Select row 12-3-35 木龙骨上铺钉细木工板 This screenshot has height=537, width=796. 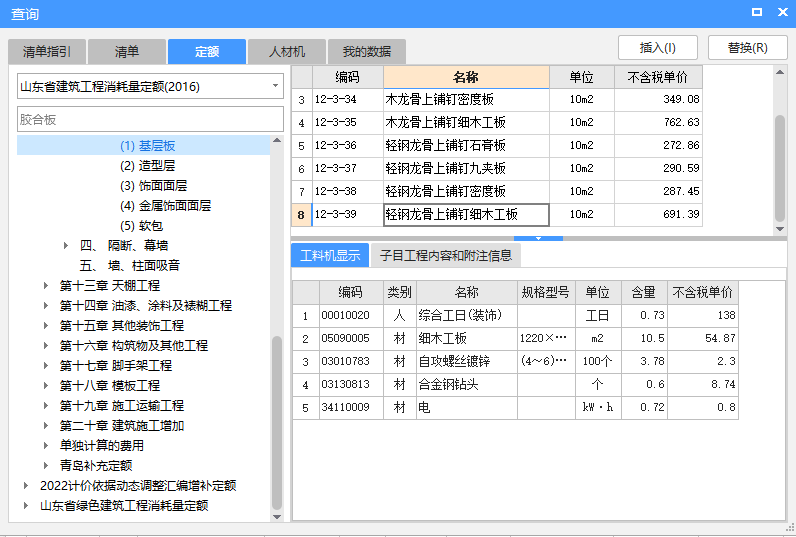(x=498, y=122)
